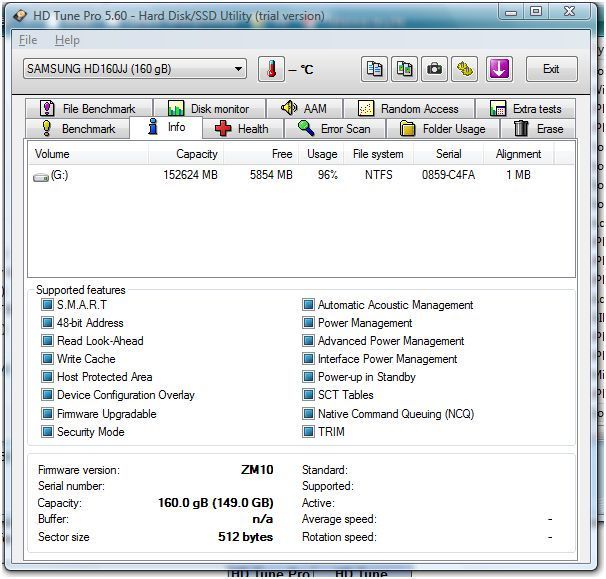Viewport: 606px width, 579px height.
Task: Toggle the TRIM feature checkbox
Action: click(x=308, y=432)
